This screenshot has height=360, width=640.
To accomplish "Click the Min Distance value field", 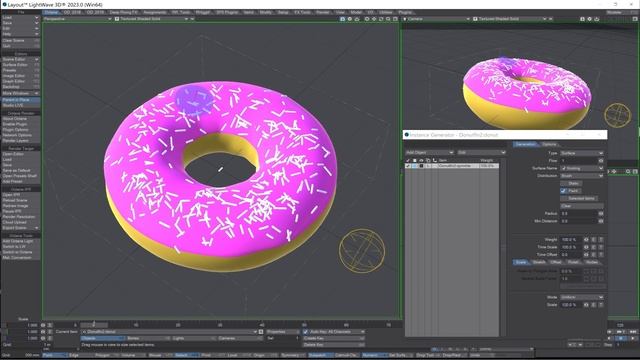I will (x=579, y=221).
